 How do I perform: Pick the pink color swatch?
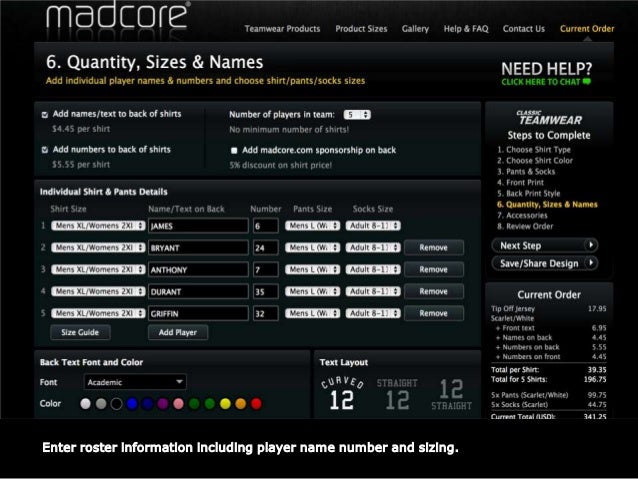(x=178, y=404)
